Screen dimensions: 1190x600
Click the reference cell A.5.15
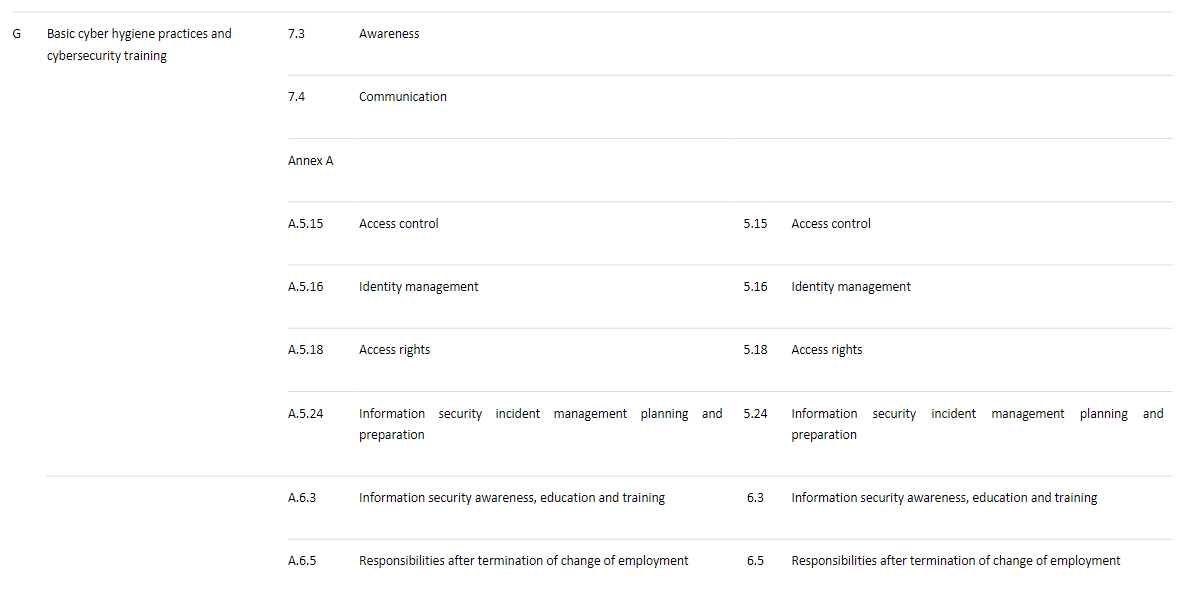coord(305,223)
